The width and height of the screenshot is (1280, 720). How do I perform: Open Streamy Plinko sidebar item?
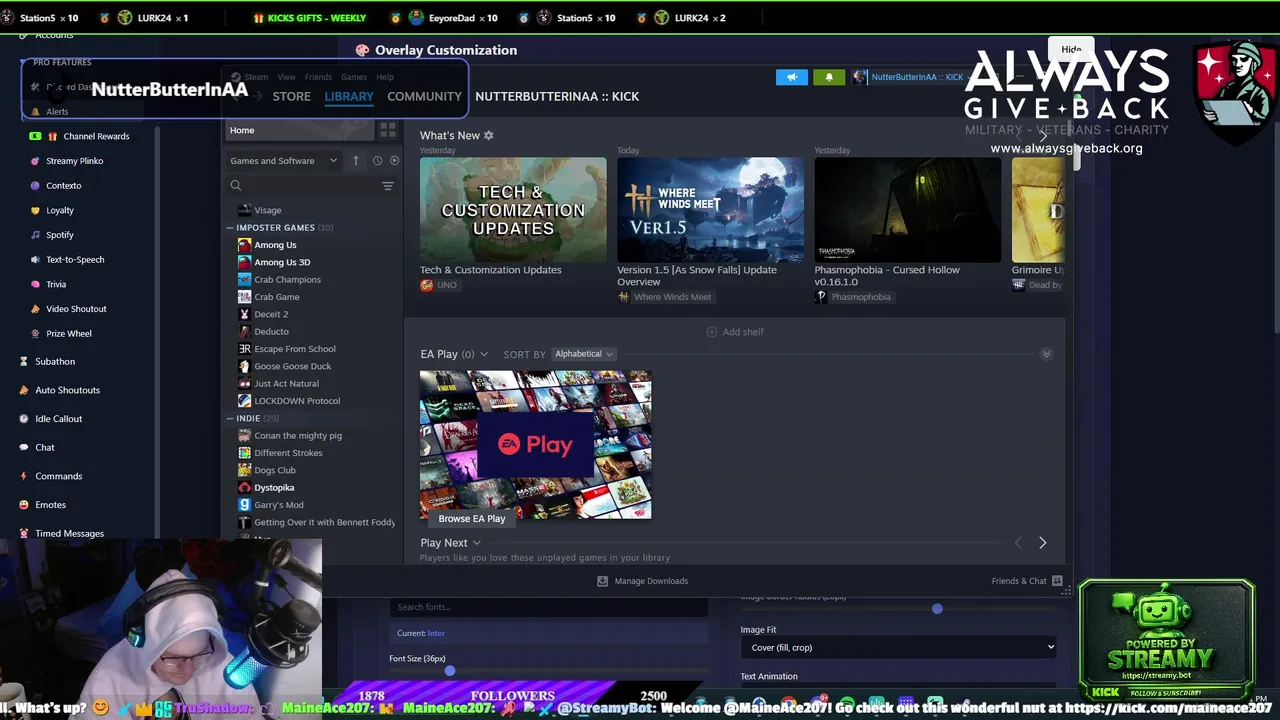coord(74,161)
